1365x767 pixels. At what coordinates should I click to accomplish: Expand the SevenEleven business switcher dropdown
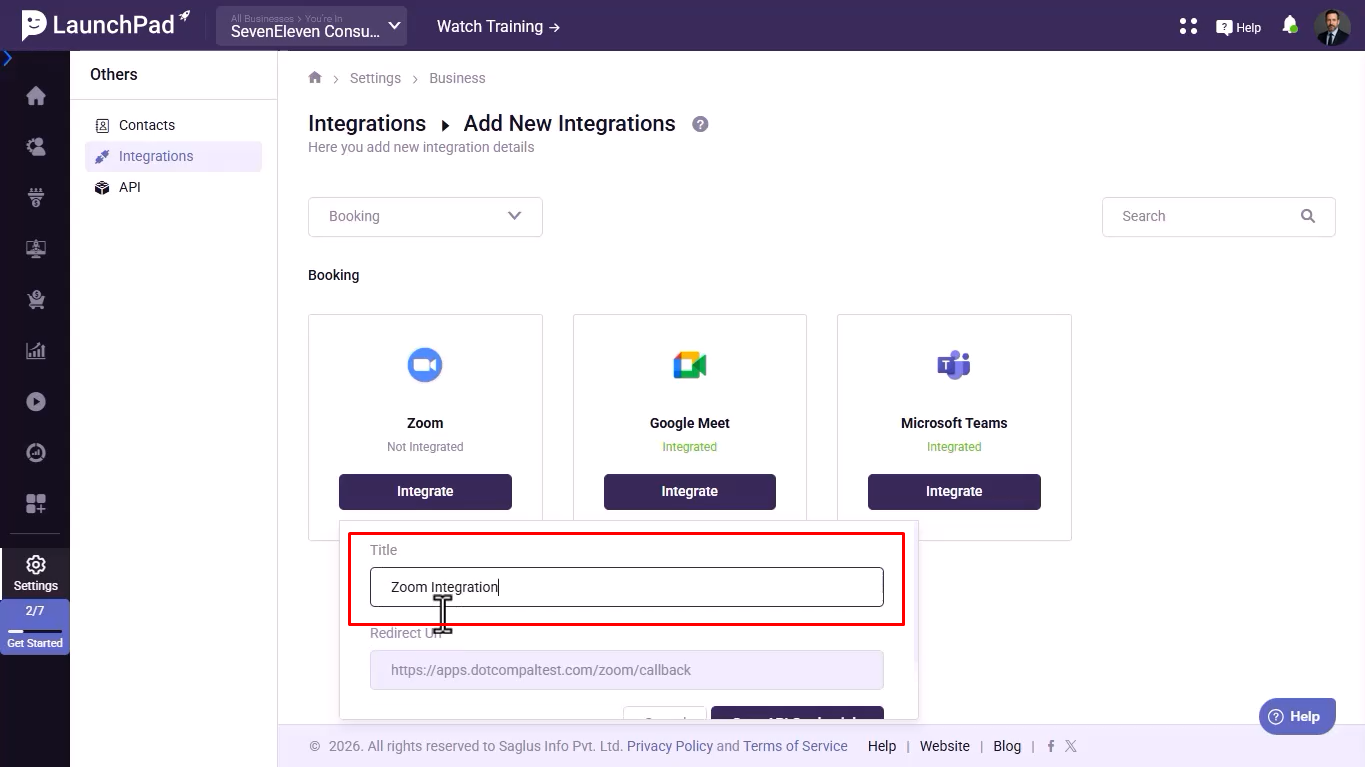(x=311, y=26)
